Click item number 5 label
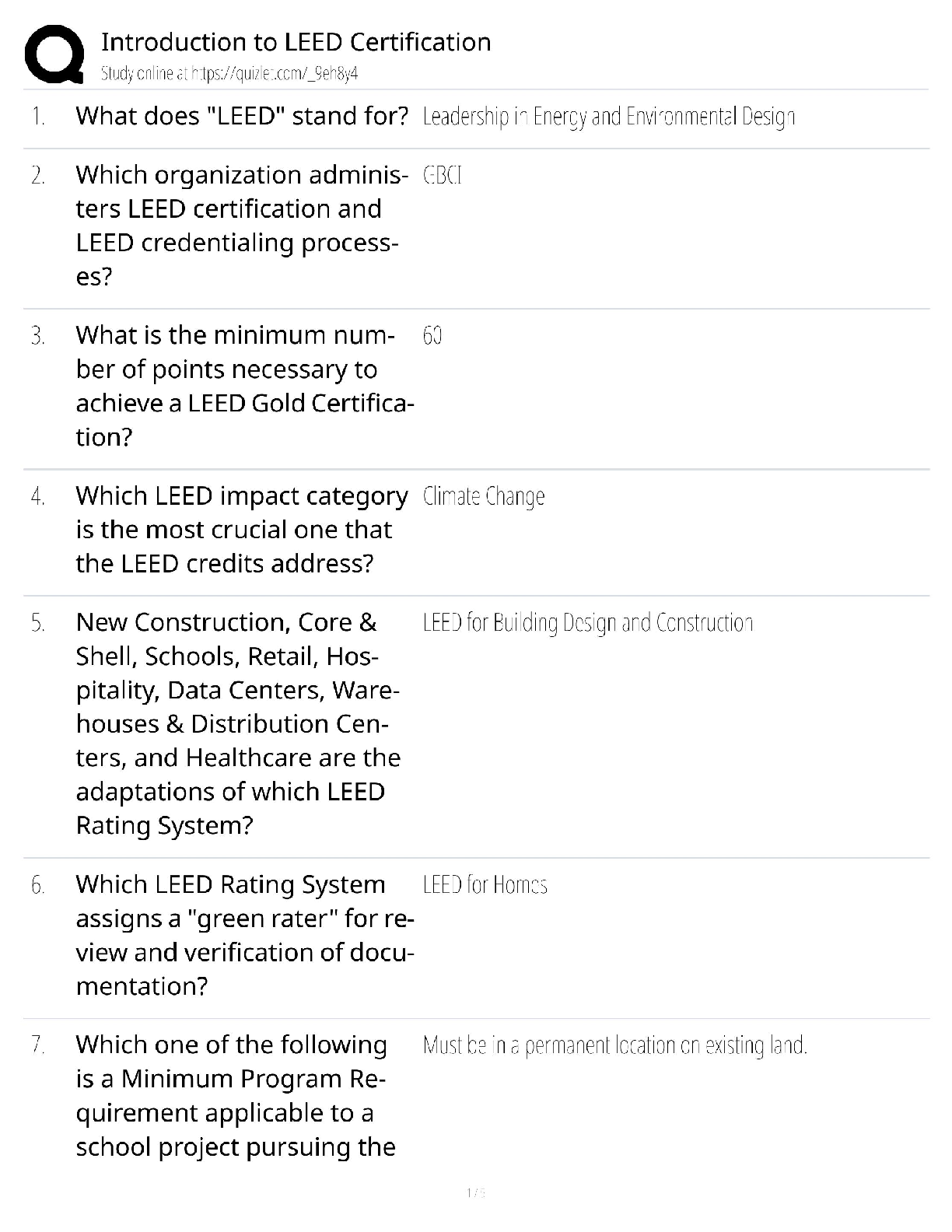 pyautogui.click(x=38, y=623)
